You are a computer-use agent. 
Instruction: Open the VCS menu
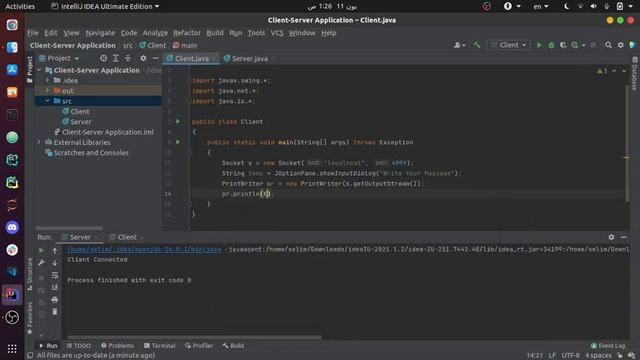click(x=277, y=33)
